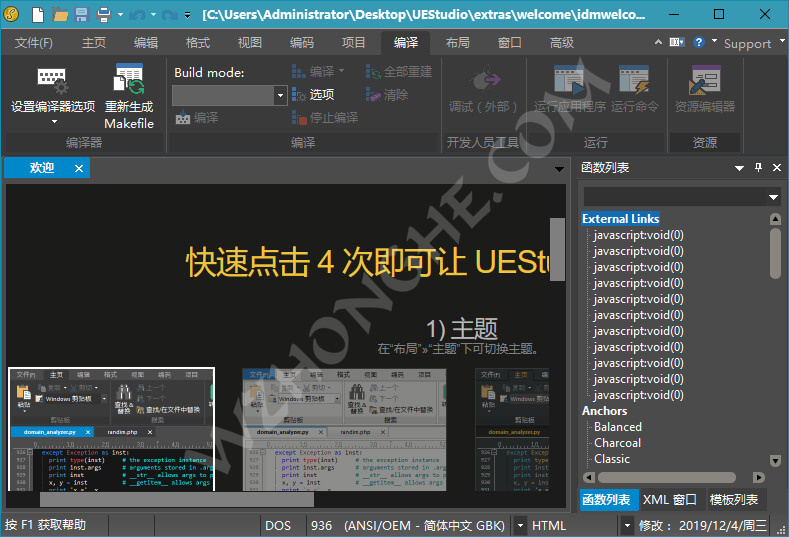Switch to the 编辑 ribbon tab

point(146,43)
